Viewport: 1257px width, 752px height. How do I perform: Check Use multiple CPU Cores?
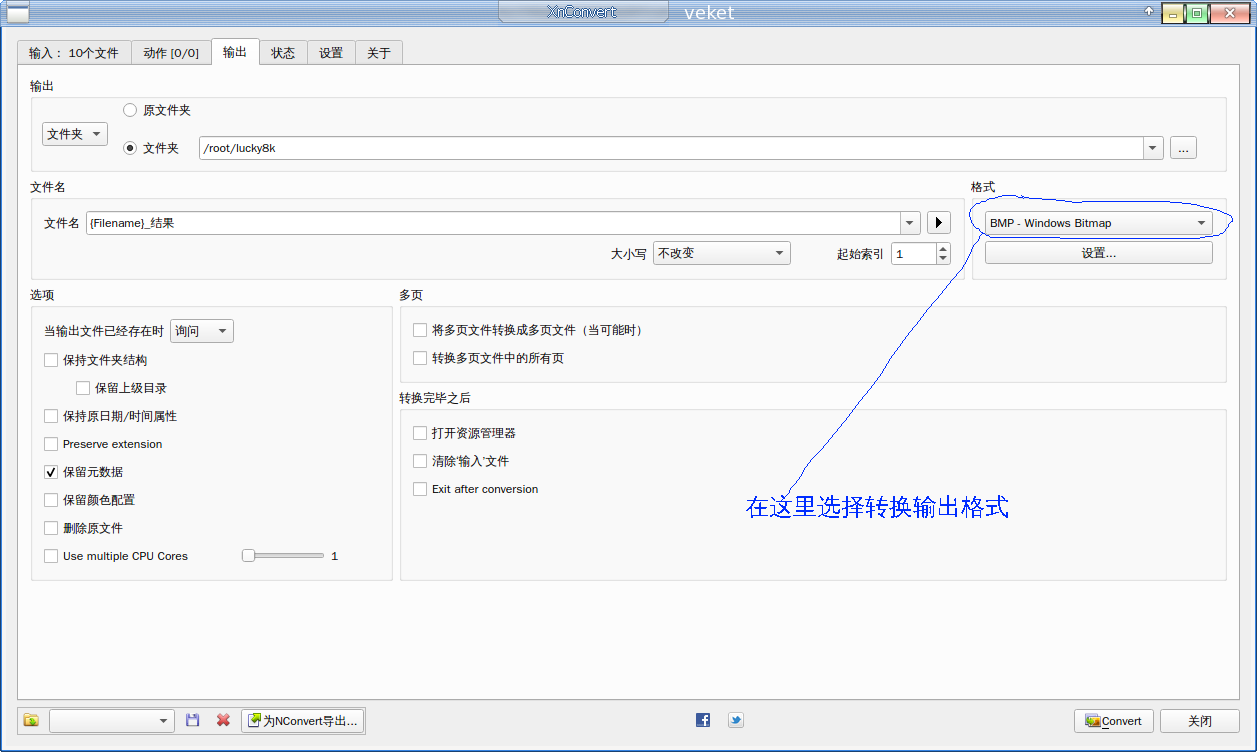pos(51,556)
